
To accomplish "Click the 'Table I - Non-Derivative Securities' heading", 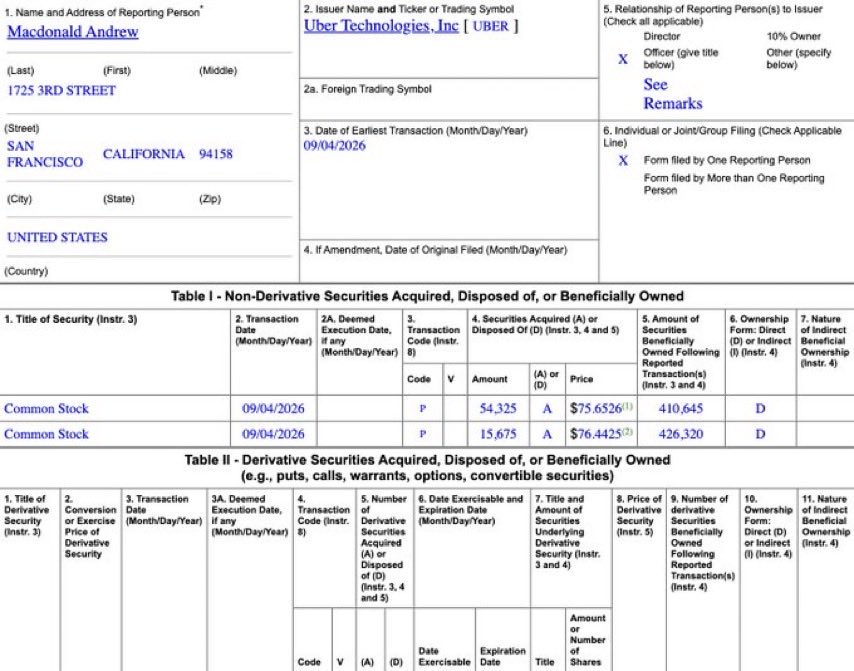I will pyautogui.click(x=427, y=296).
